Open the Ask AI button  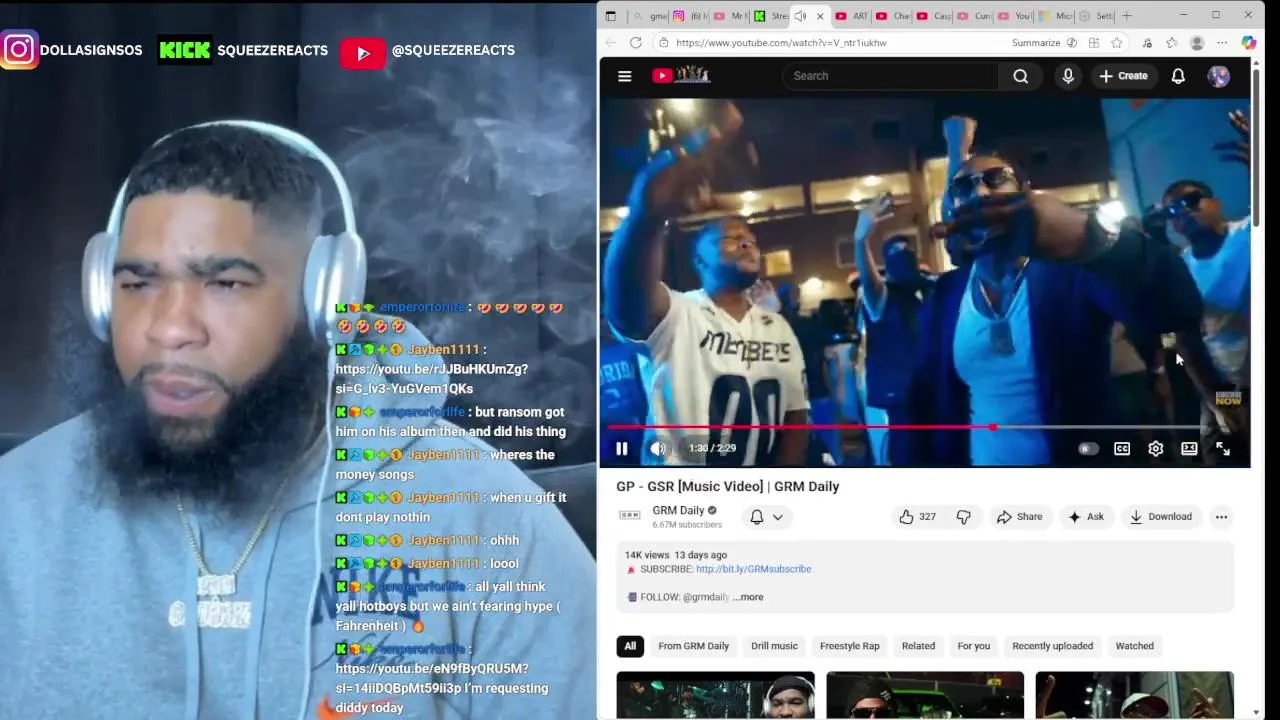1086,517
